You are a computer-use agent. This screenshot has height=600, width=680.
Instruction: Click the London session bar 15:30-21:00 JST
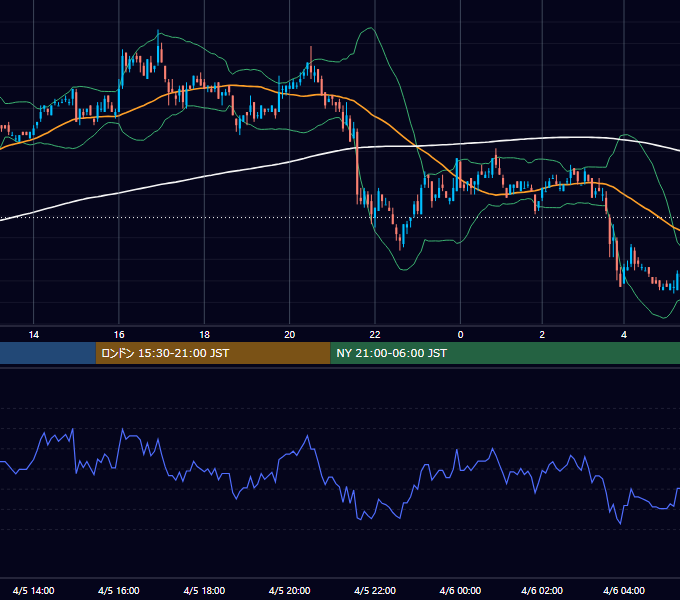[x=213, y=353]
